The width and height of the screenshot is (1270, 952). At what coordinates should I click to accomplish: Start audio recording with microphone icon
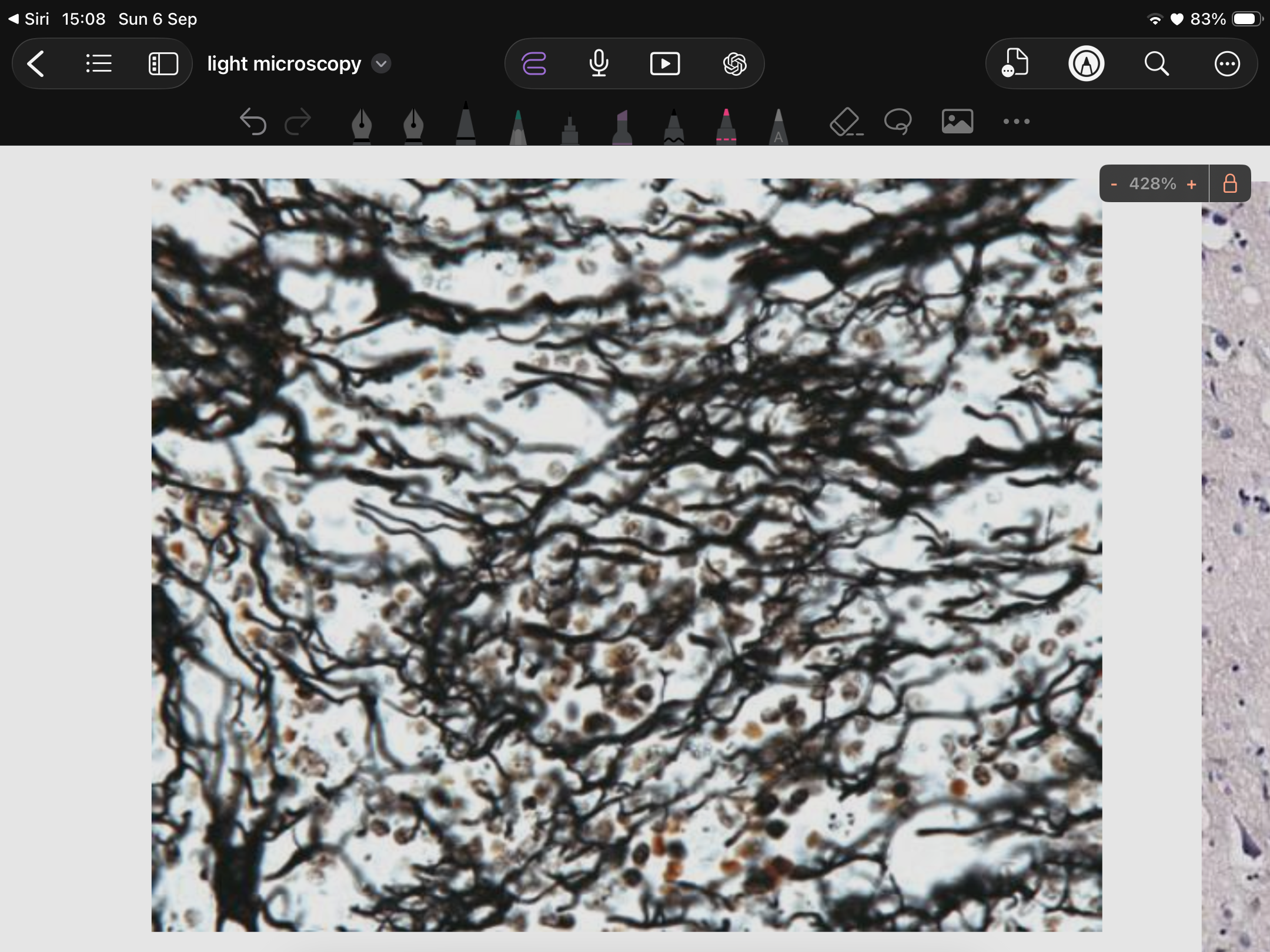pyautogui.click(x=599, y=63)
